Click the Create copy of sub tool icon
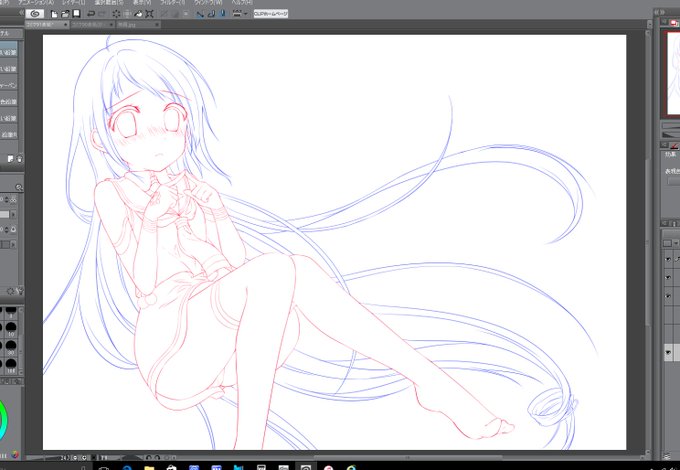680x470 pixels. [x=10, y=159]
